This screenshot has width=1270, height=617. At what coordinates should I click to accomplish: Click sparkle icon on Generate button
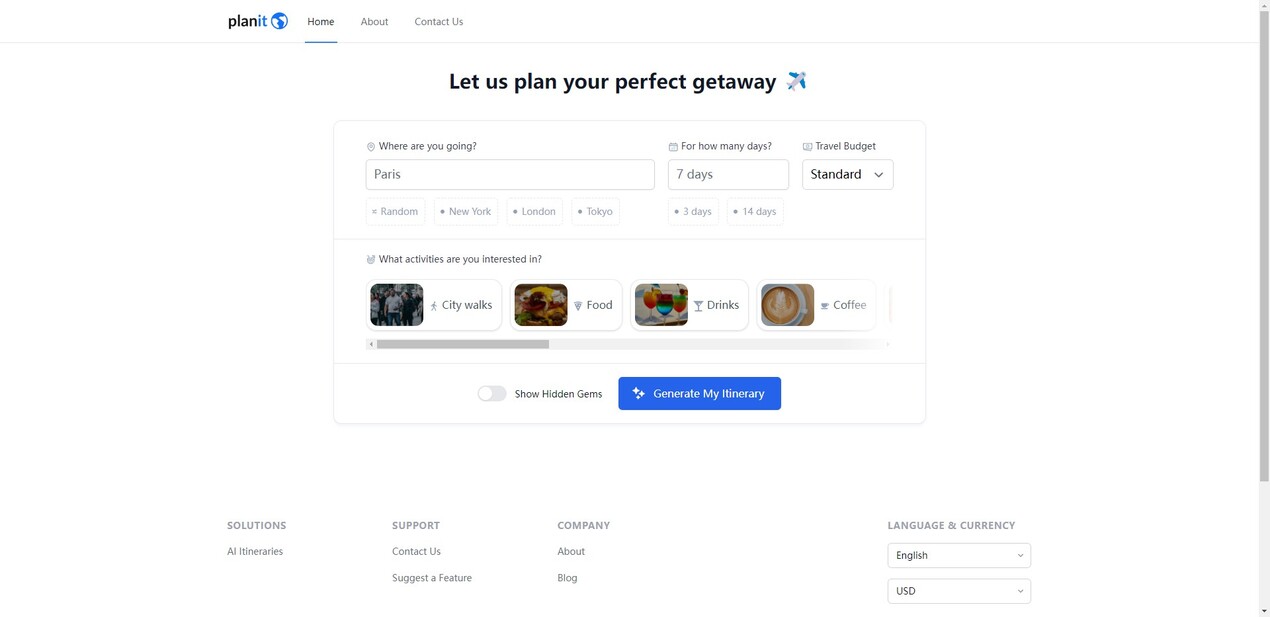(x=639, y=394)
